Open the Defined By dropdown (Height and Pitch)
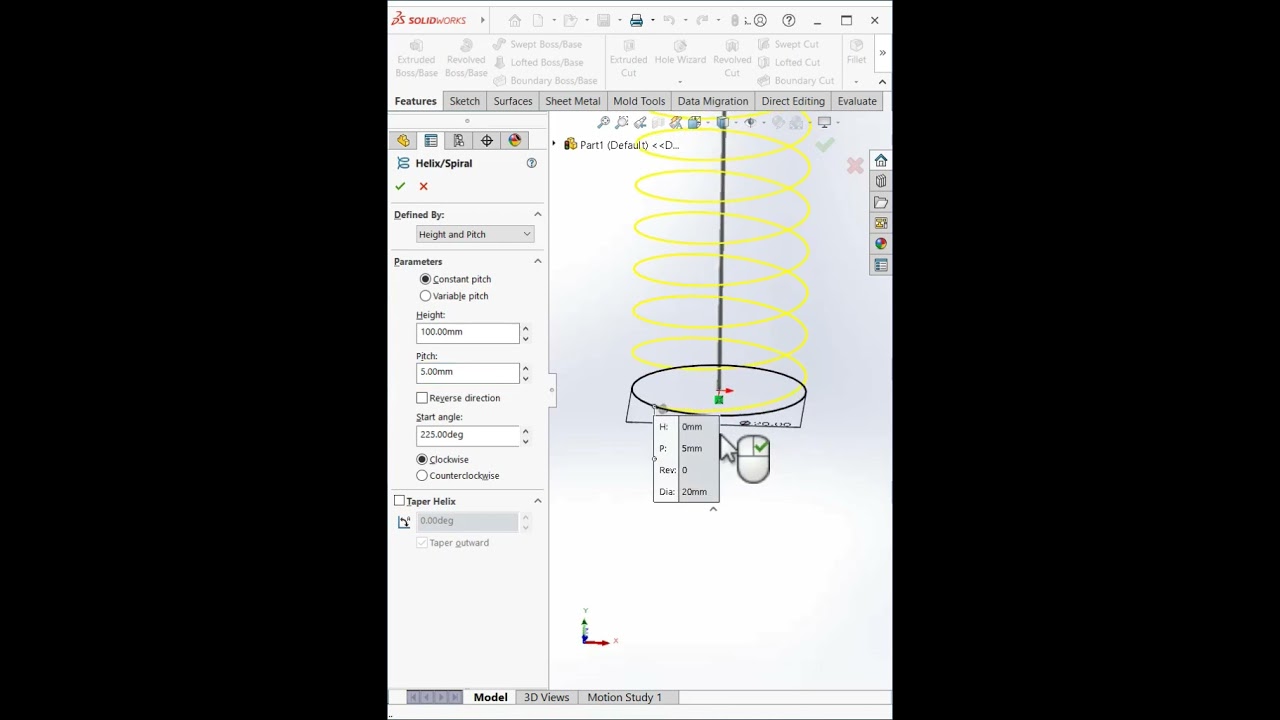The width and height of the screenshot is (1280, 720). coord(475,234)
